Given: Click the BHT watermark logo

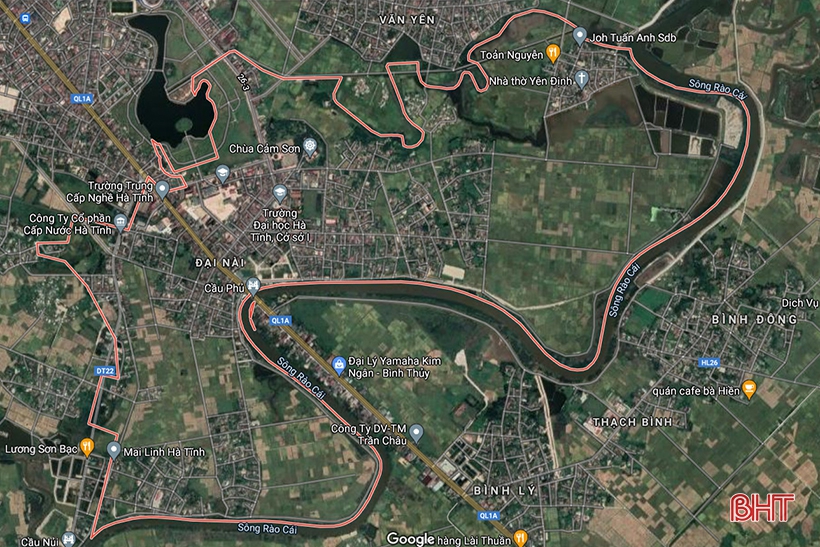Looking at the screenshot, I should coord(761,507).
